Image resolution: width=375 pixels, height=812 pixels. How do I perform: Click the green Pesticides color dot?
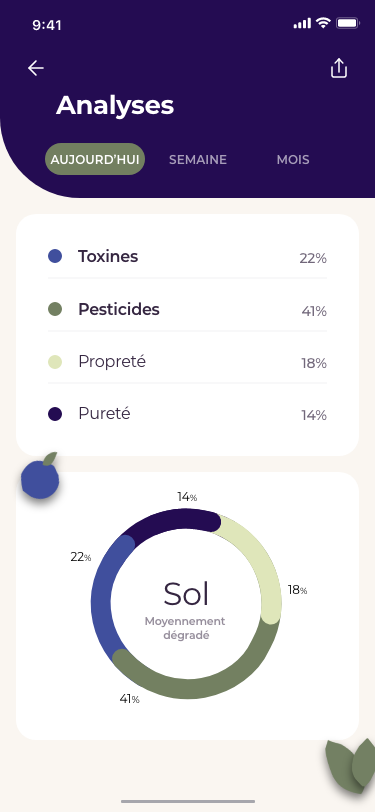coord(55,309)
